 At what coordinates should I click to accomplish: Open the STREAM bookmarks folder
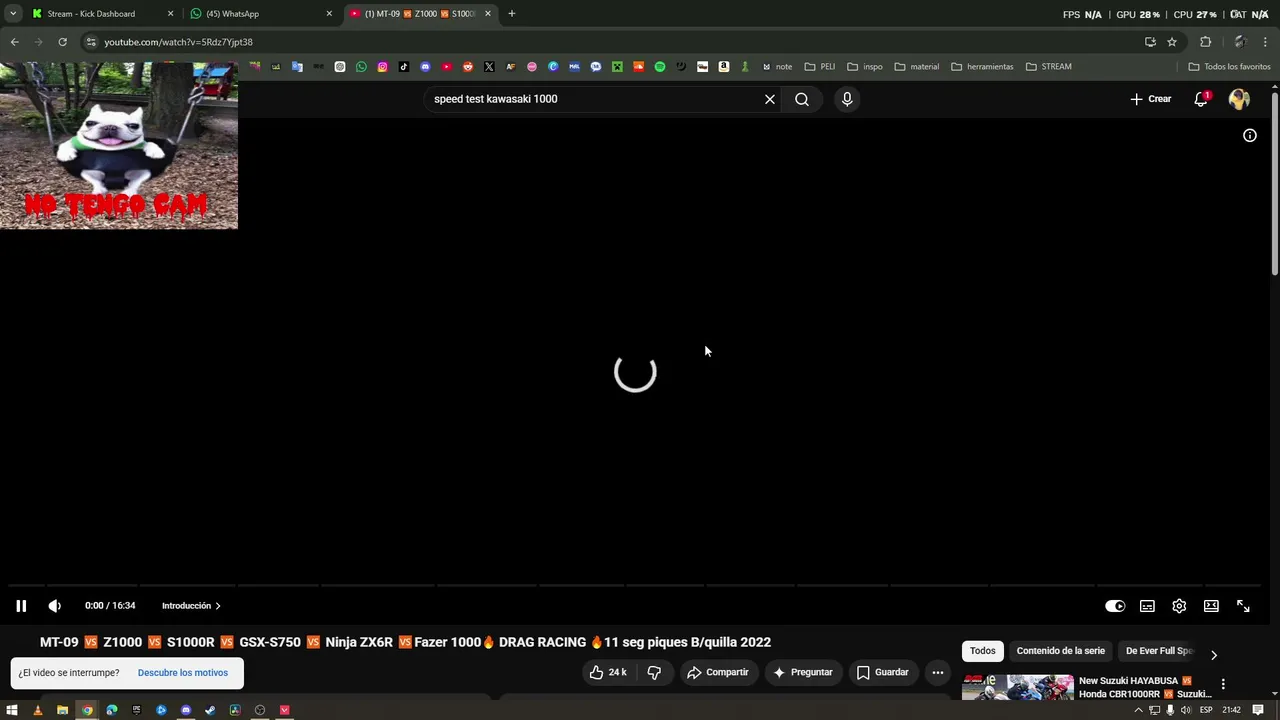(x=1049, y=67)
